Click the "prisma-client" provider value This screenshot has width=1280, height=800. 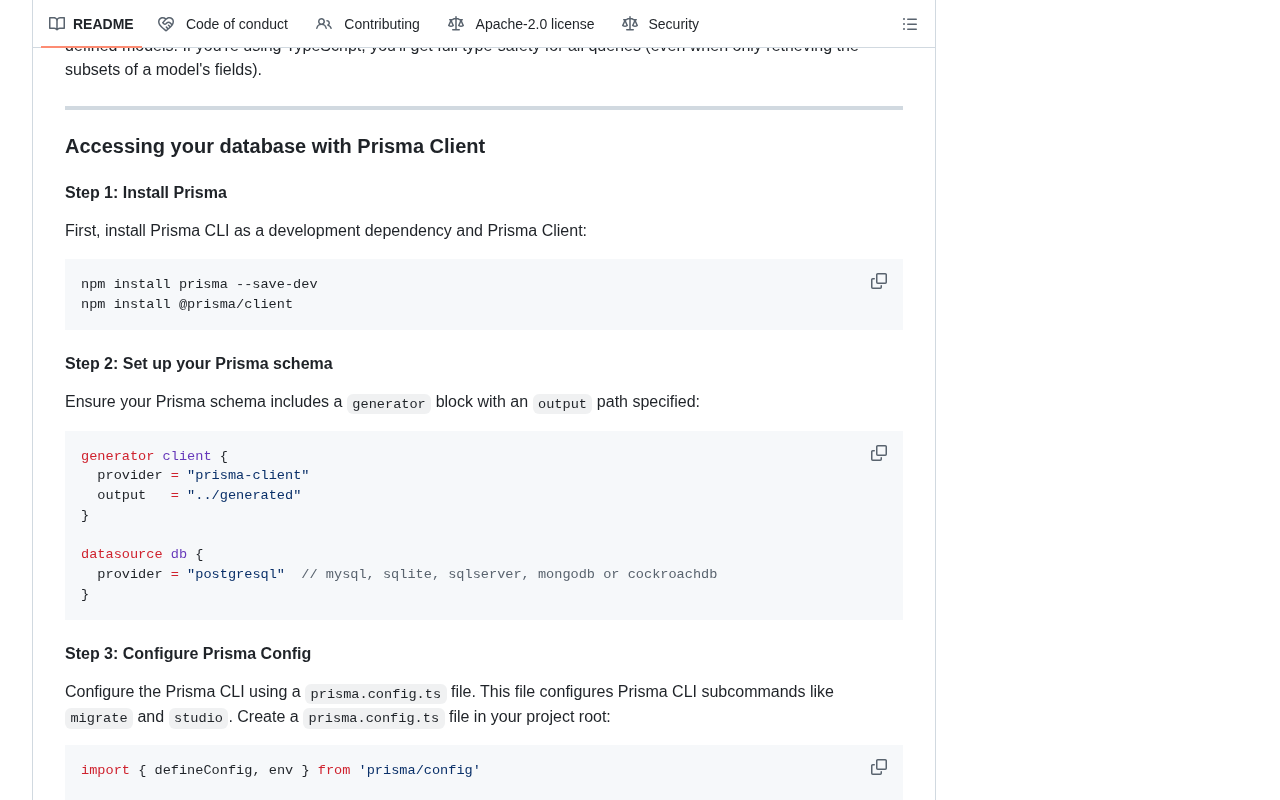tap(248, 476)
